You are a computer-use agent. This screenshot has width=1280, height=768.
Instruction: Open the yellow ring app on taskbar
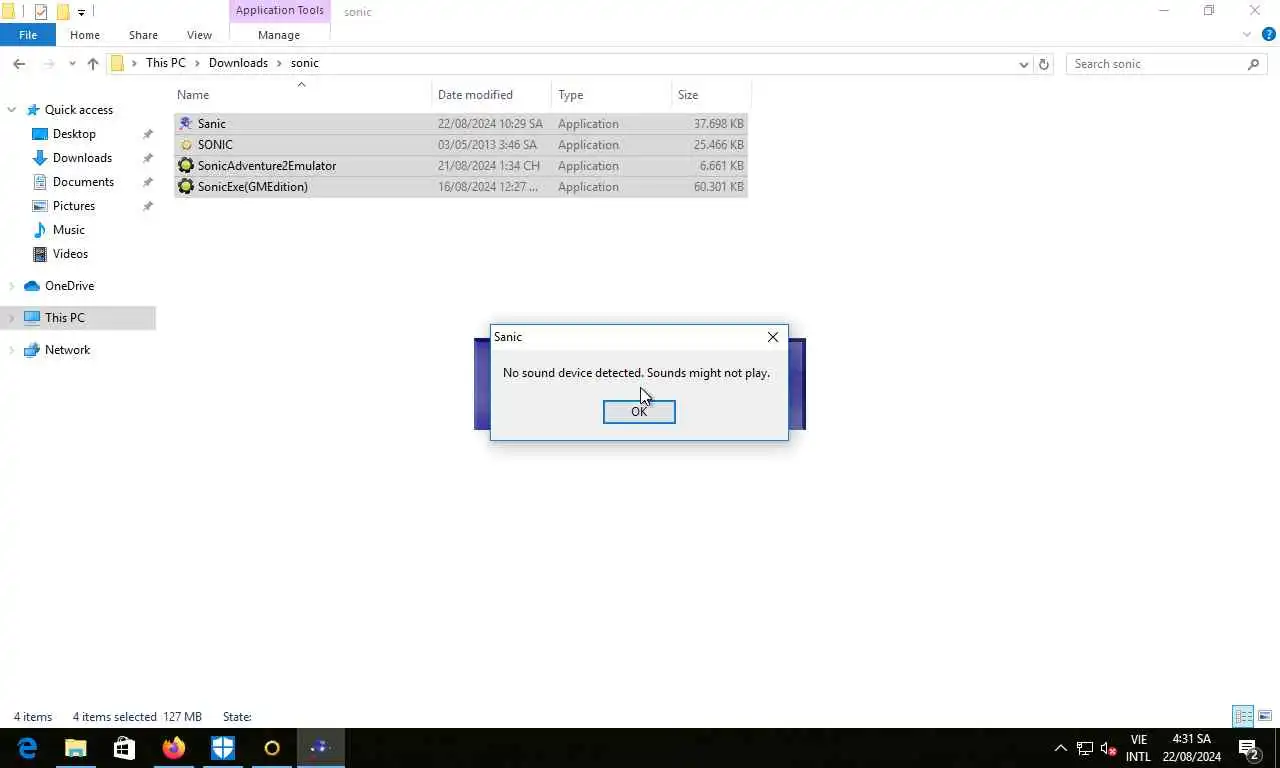(x=271, y=748)
